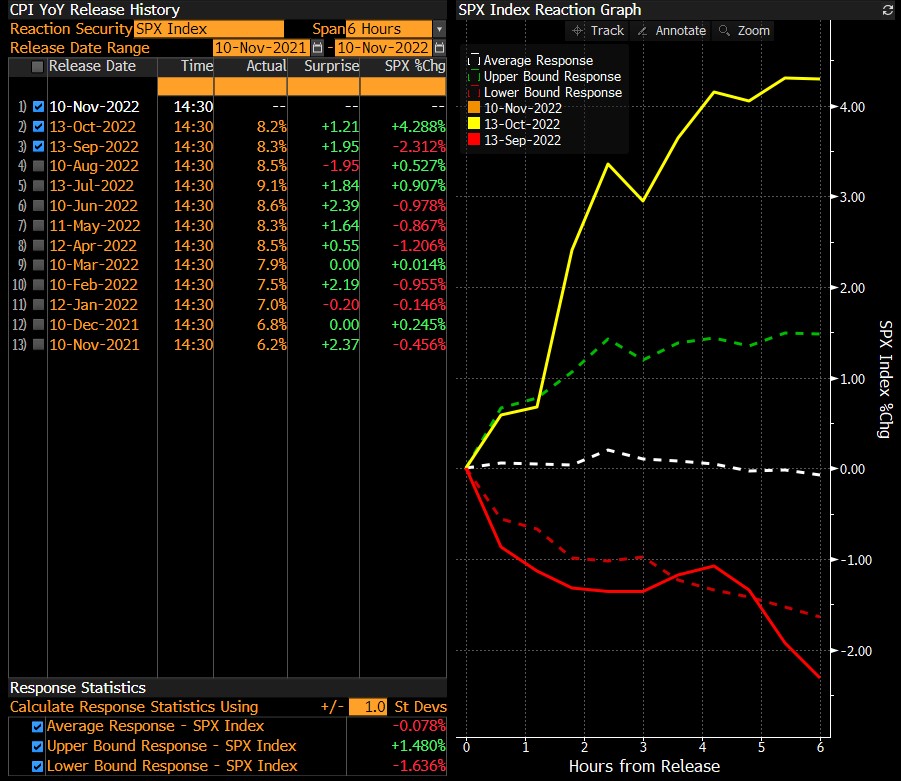901x781 pixels.
Task: Open calendar for end date 10-Nov-2022
Action: click(439, 48)
